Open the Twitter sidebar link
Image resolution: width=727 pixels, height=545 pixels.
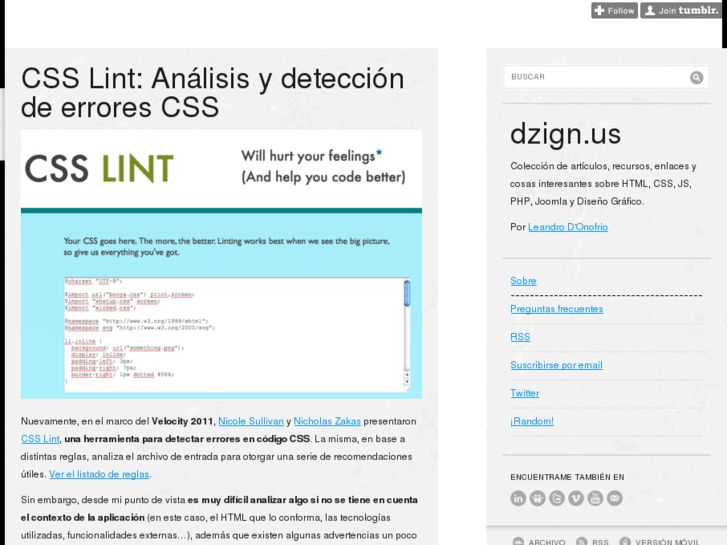pos(525,393)
